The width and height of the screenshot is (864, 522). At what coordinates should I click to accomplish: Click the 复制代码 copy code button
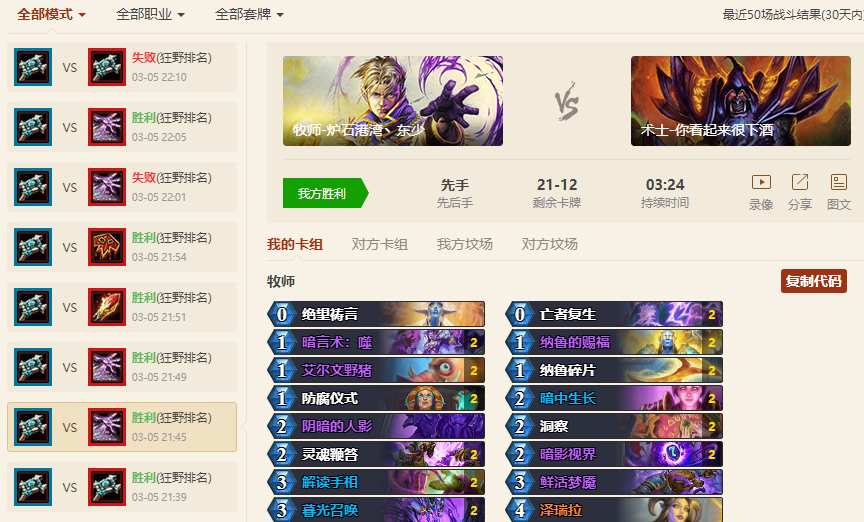[x=813, y=281]
